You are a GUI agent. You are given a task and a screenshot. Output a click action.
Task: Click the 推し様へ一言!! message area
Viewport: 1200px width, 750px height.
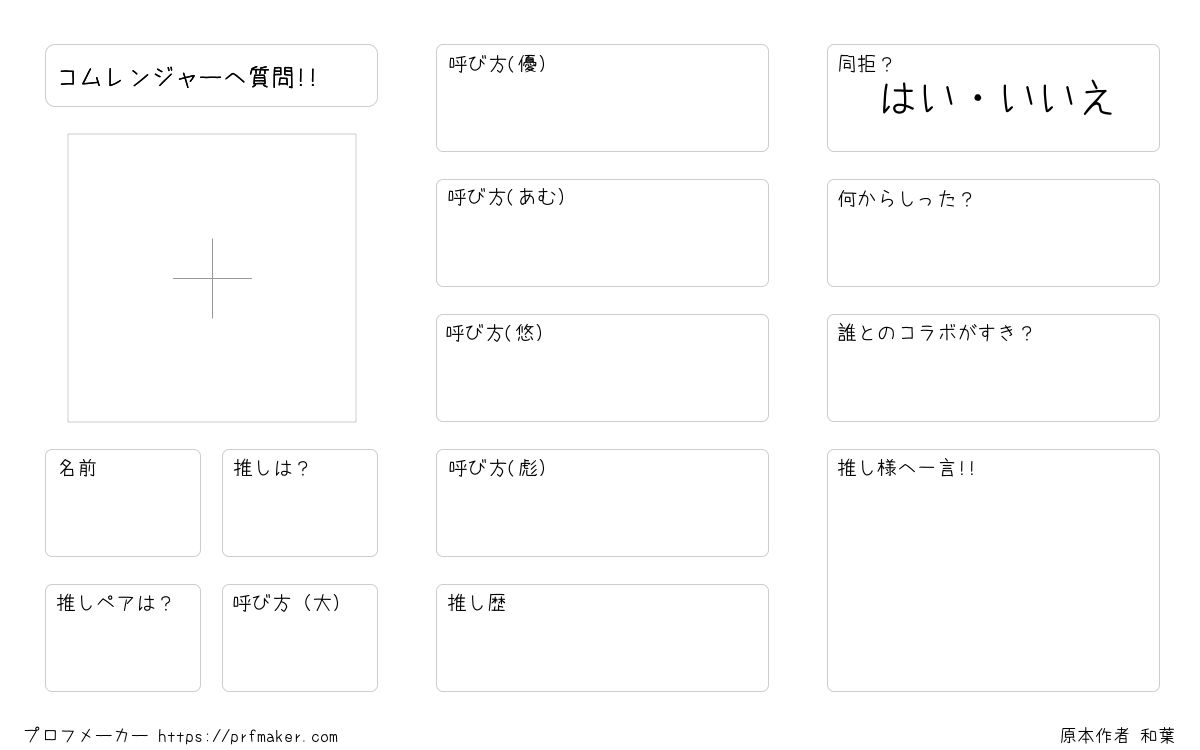click(993, 570)
